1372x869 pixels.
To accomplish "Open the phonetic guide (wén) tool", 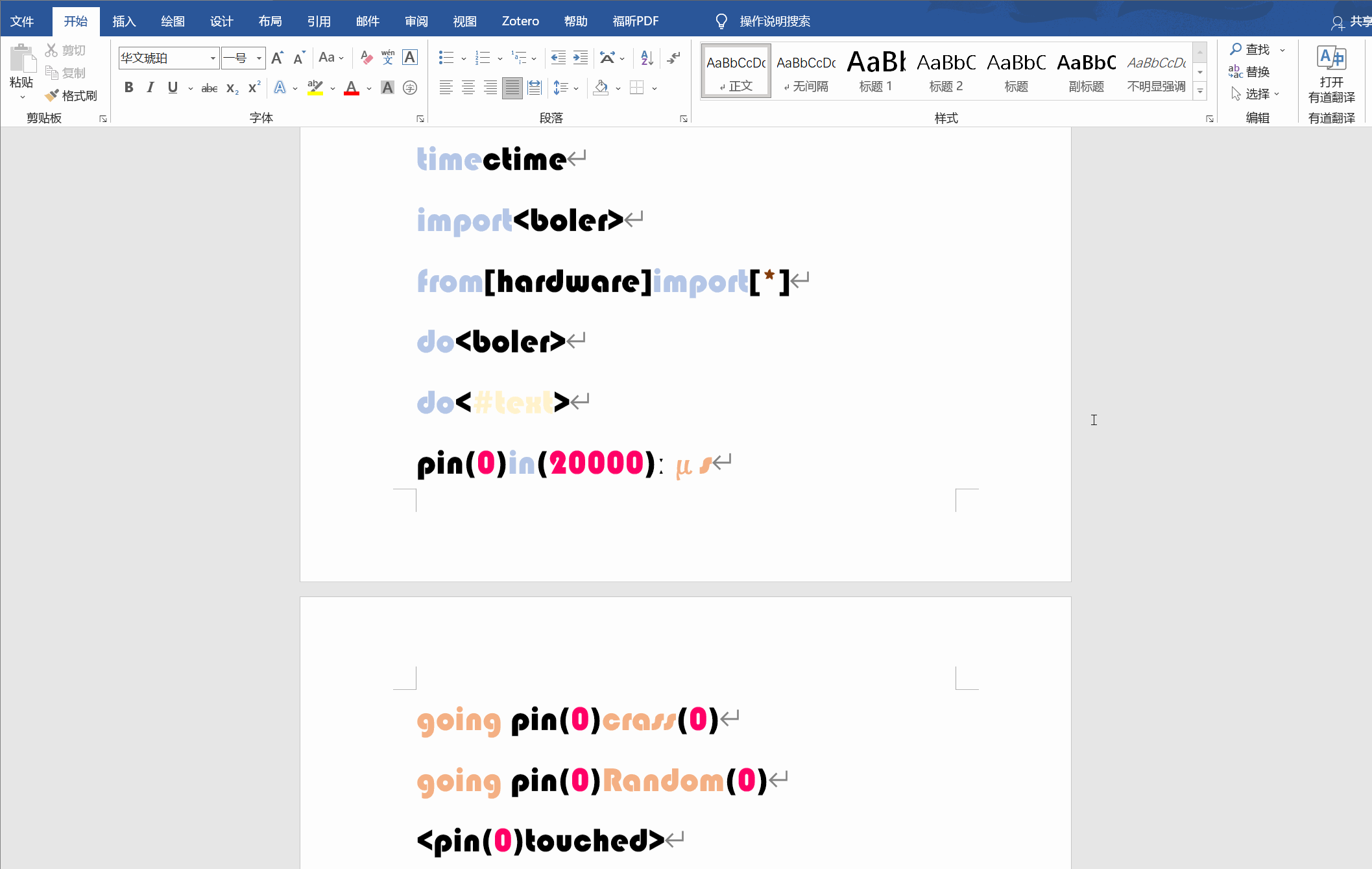I will [x=388, y=58].
